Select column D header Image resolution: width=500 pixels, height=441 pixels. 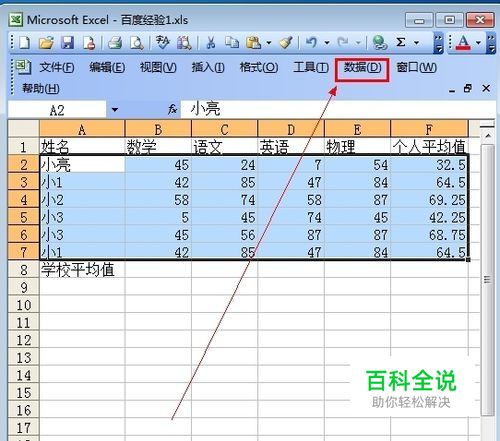pos(291,129)
